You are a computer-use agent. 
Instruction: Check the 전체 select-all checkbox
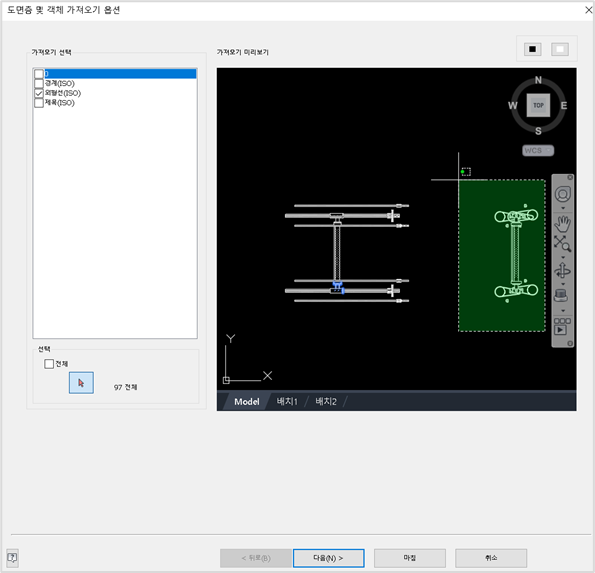[49, 364]
